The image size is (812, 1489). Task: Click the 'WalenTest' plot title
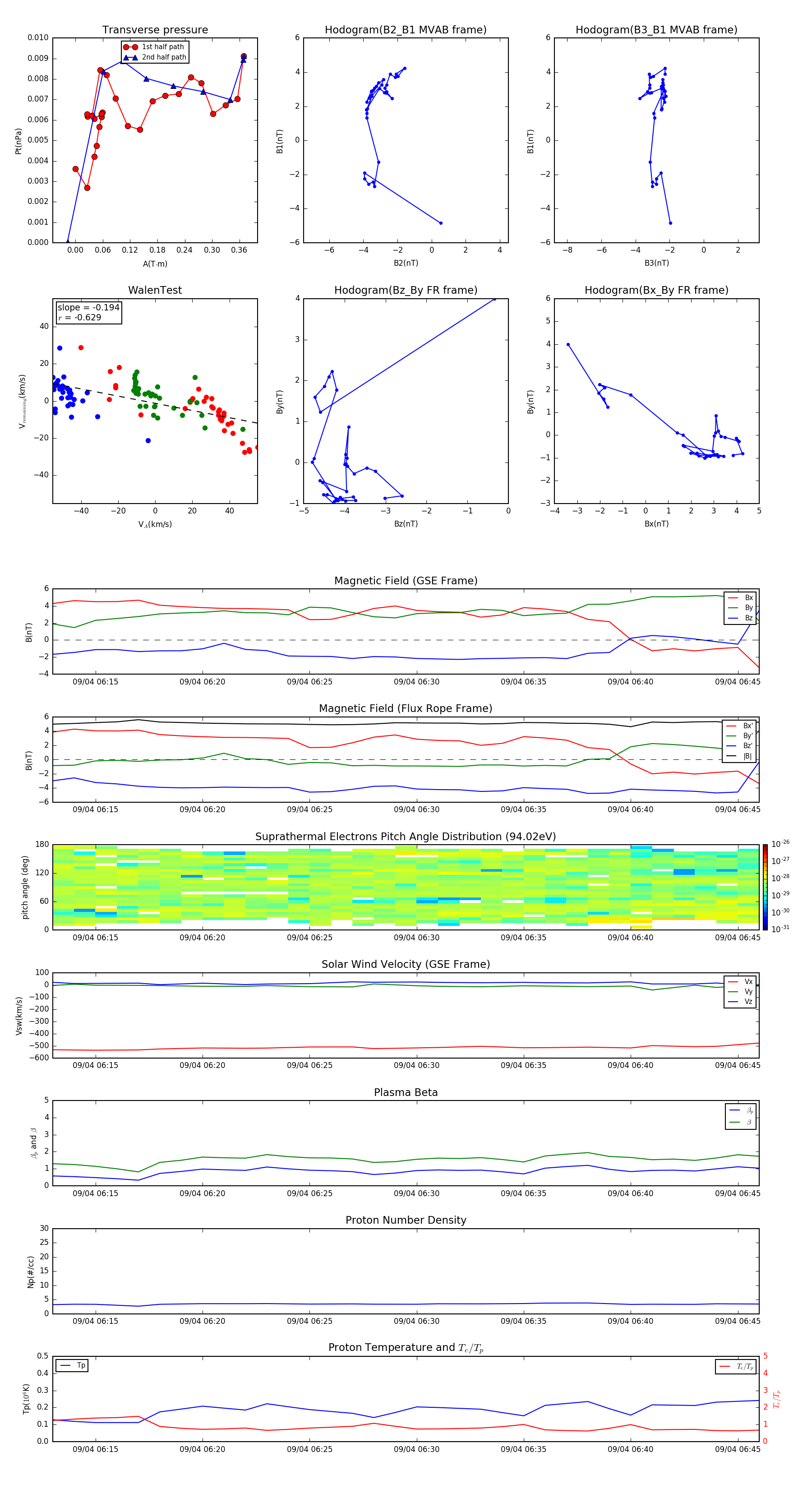click(155, 290)
